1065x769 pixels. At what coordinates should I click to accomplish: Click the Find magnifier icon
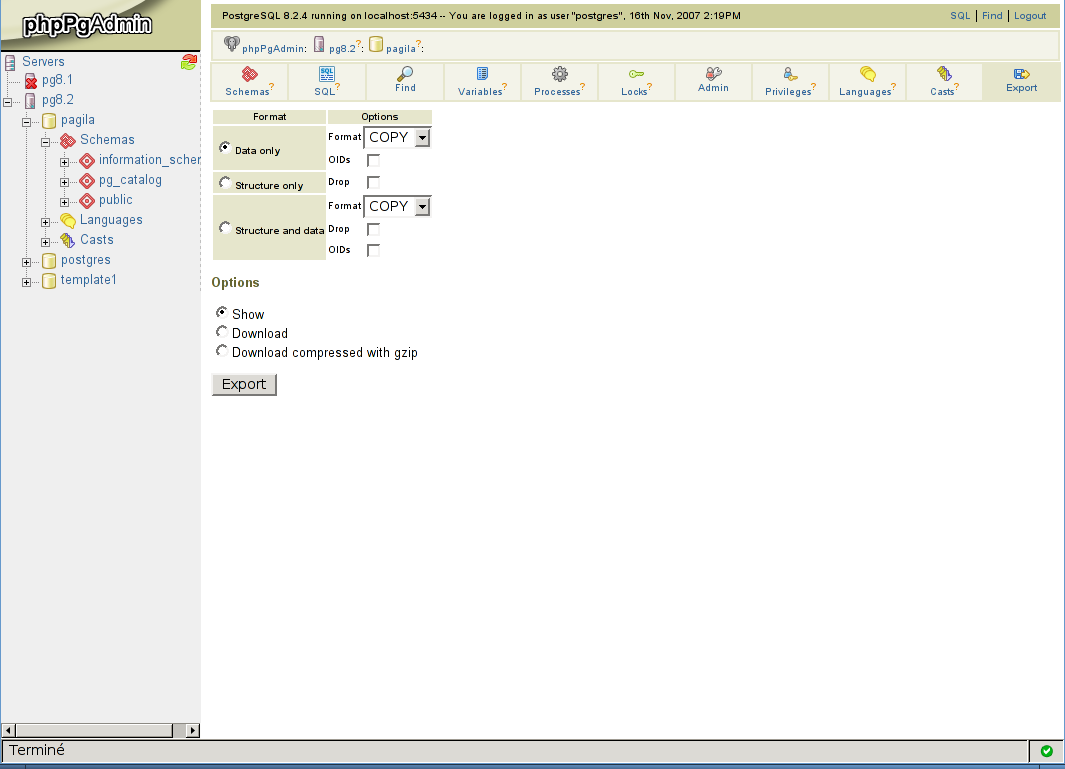coord(405,74)
